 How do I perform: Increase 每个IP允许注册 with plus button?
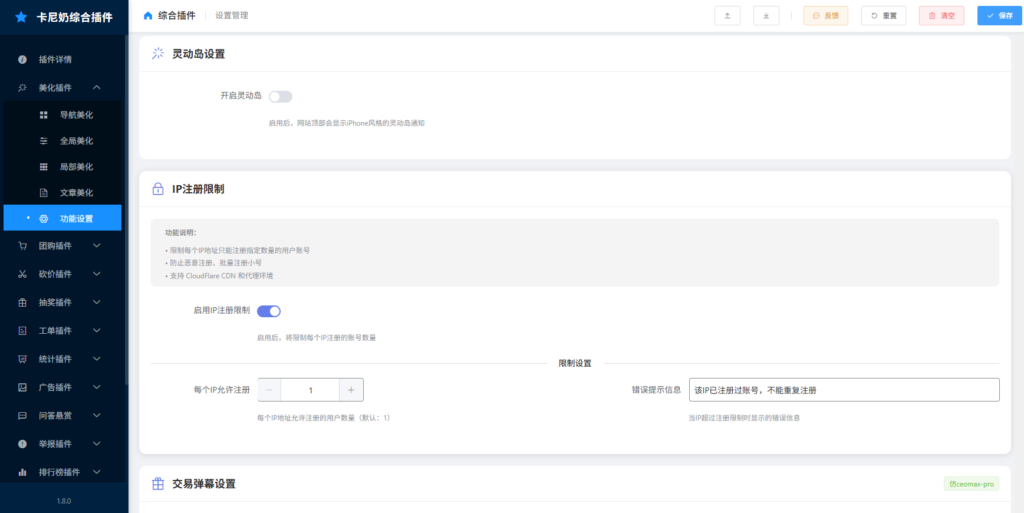[352, 390]
